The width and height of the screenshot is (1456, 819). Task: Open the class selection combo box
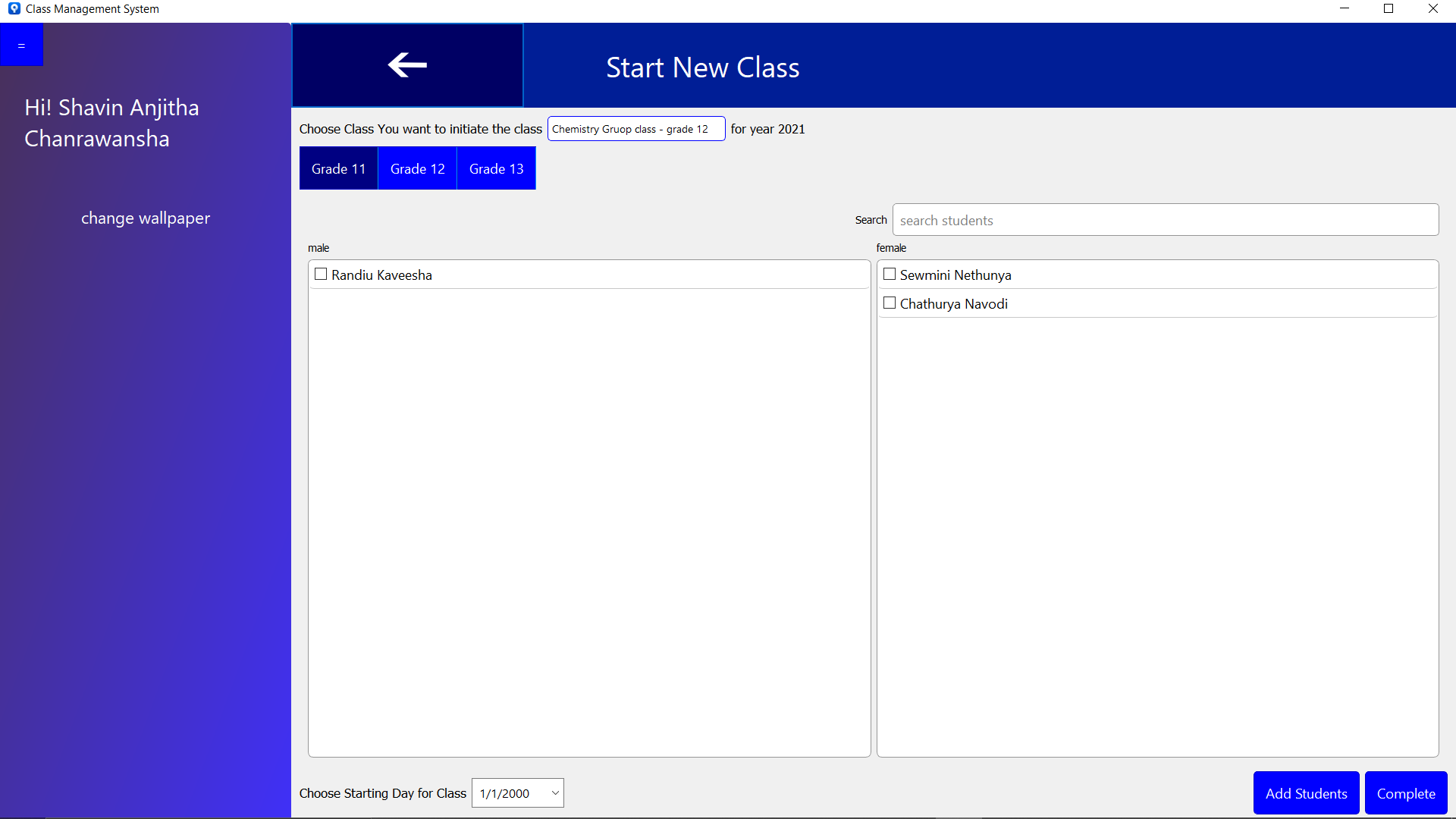point(635,128)
